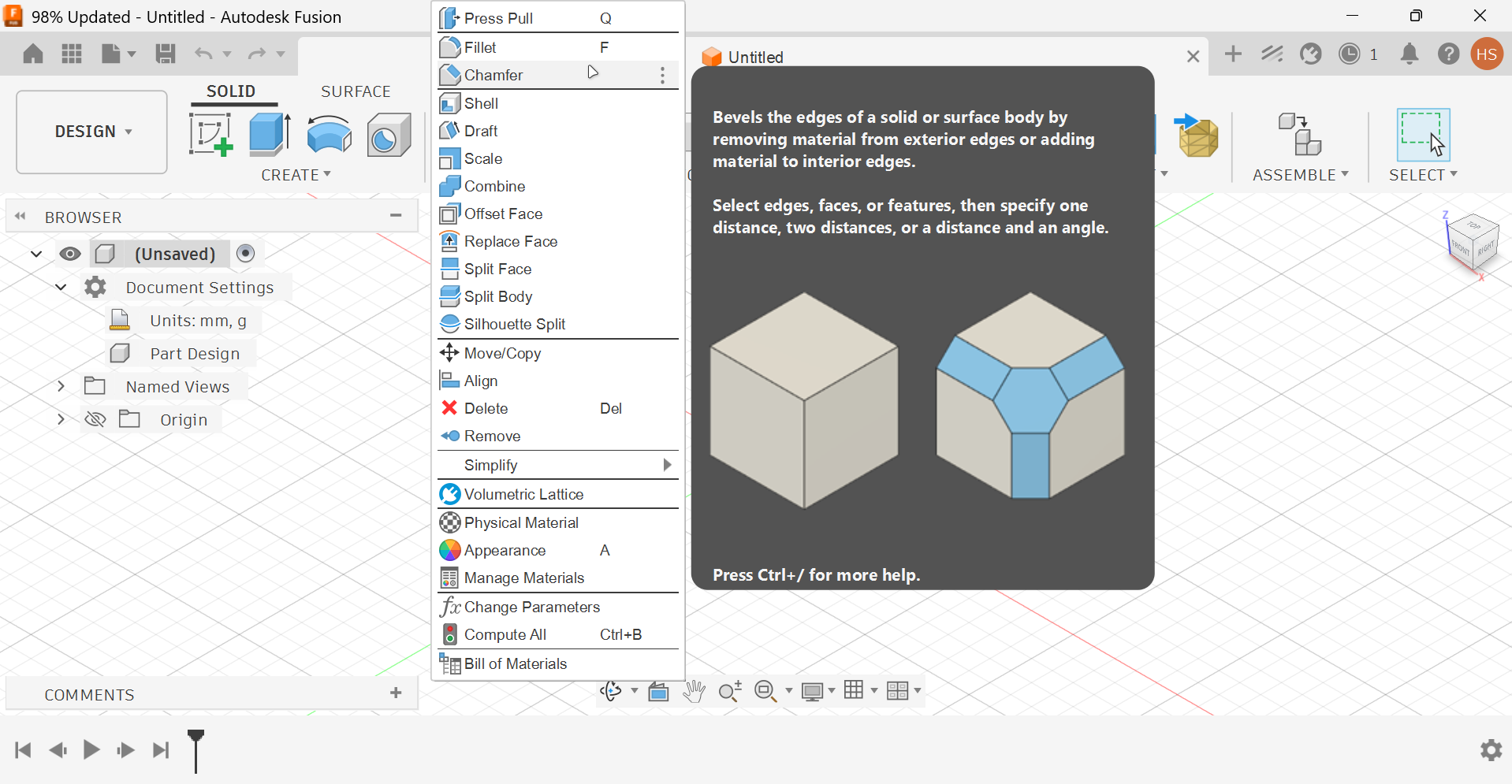Open the Viewports layout icon
The height and width of the screenshot is (784, 1512).
[897, 691]
